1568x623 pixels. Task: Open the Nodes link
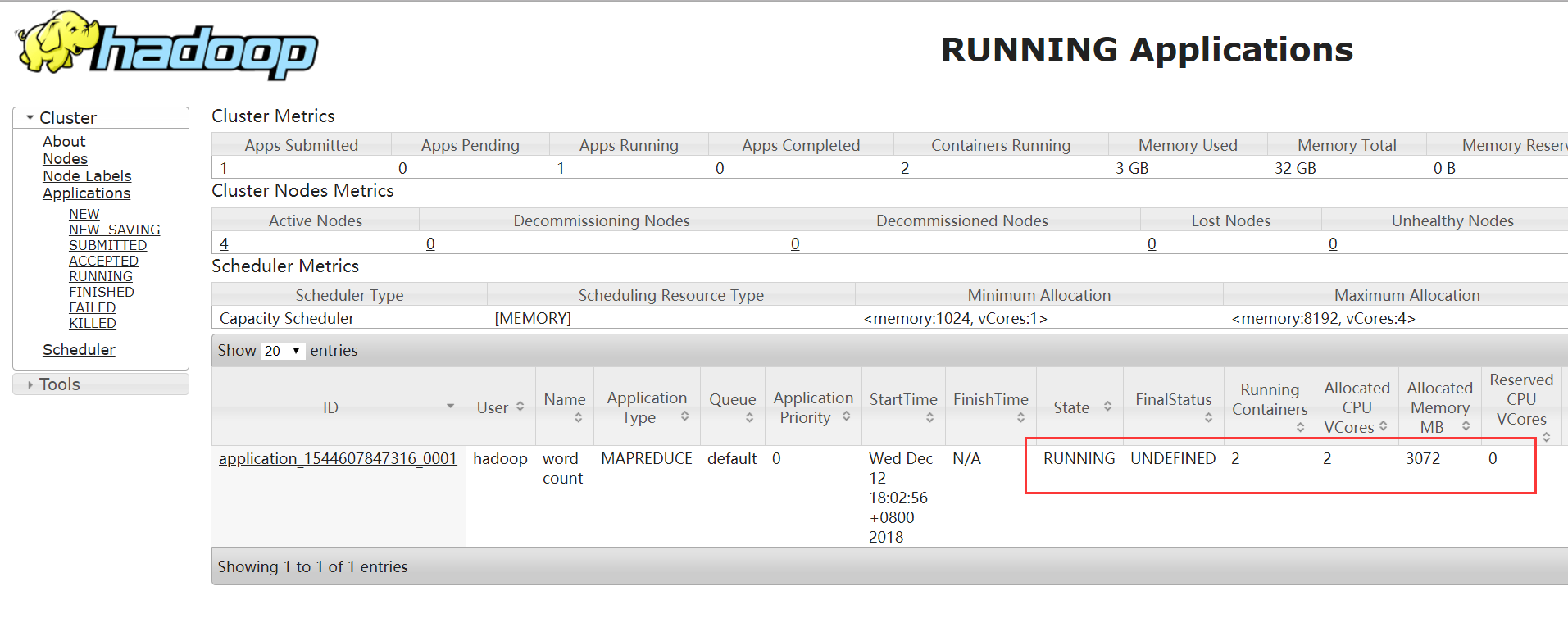(x=65, y=159)
